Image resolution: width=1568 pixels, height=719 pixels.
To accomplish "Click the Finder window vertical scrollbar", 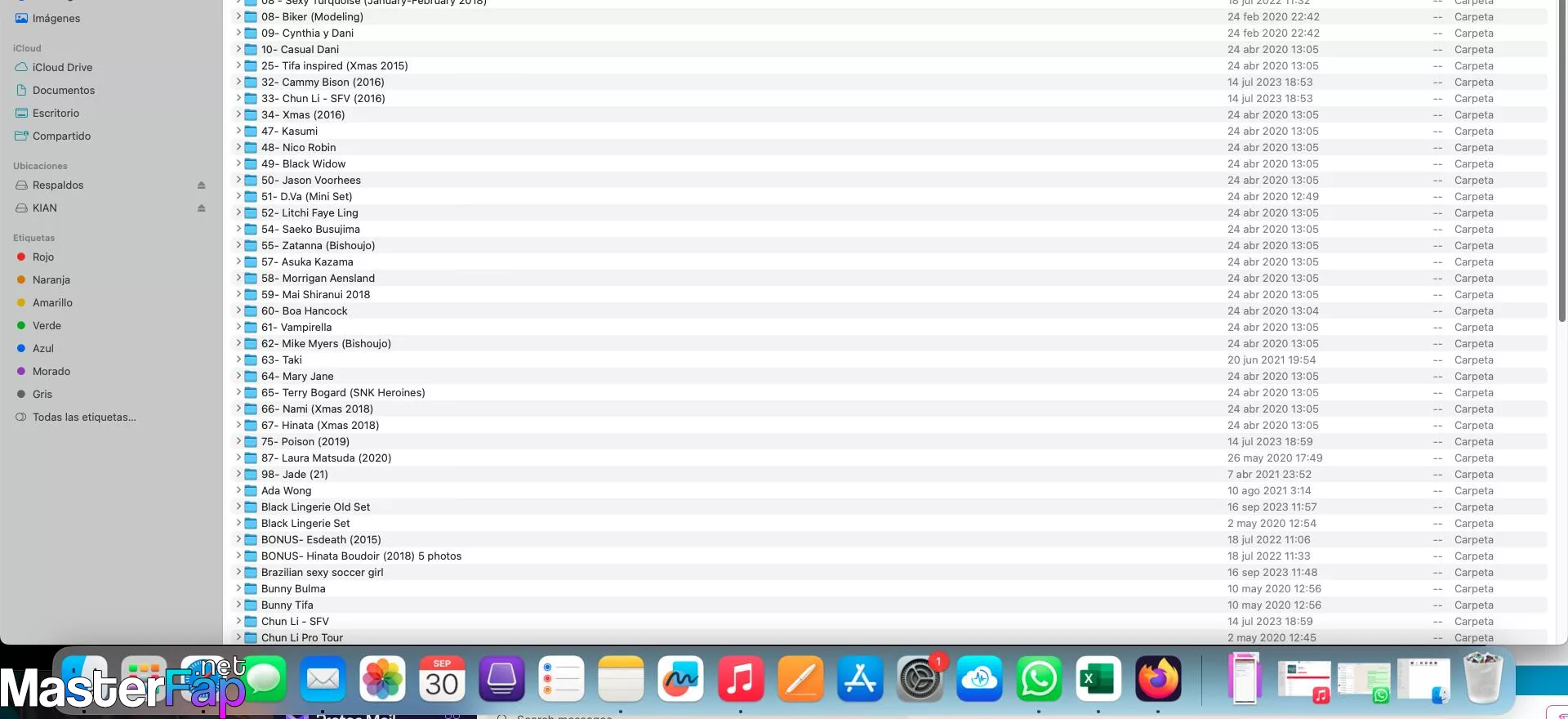I will tap(1561, 159).
